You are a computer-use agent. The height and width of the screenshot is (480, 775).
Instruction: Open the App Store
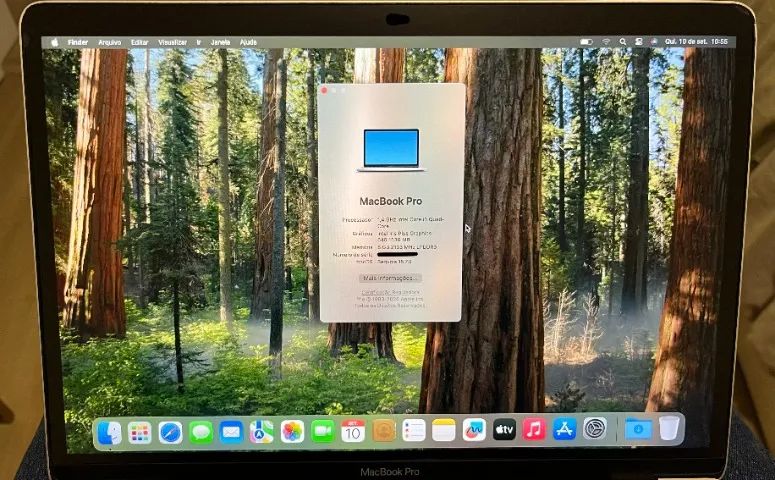(564, 429)
